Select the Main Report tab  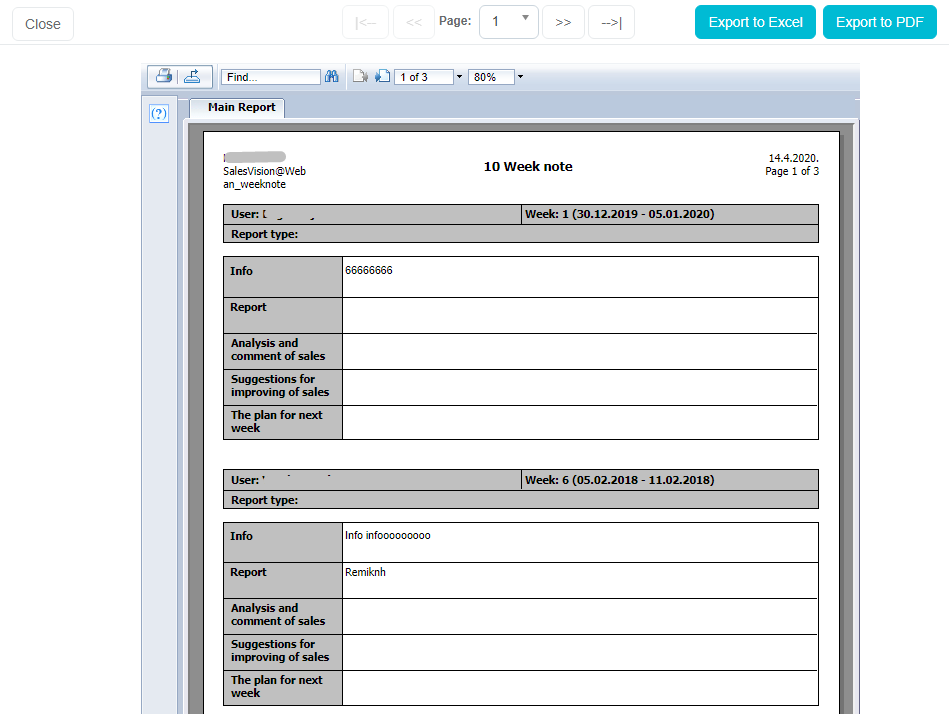click(241, 107)
